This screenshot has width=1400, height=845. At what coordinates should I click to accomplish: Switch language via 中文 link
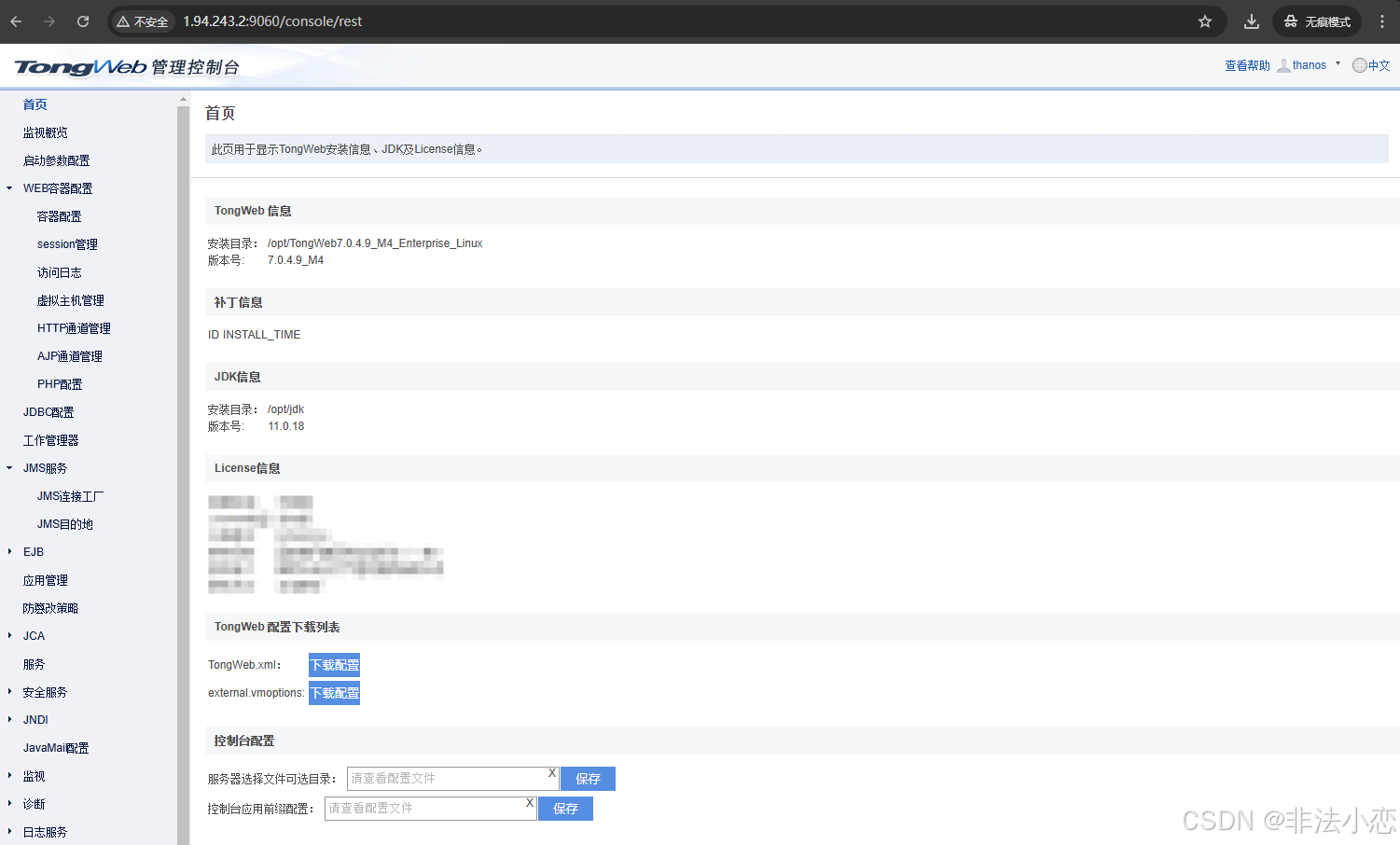(1379, 65)
